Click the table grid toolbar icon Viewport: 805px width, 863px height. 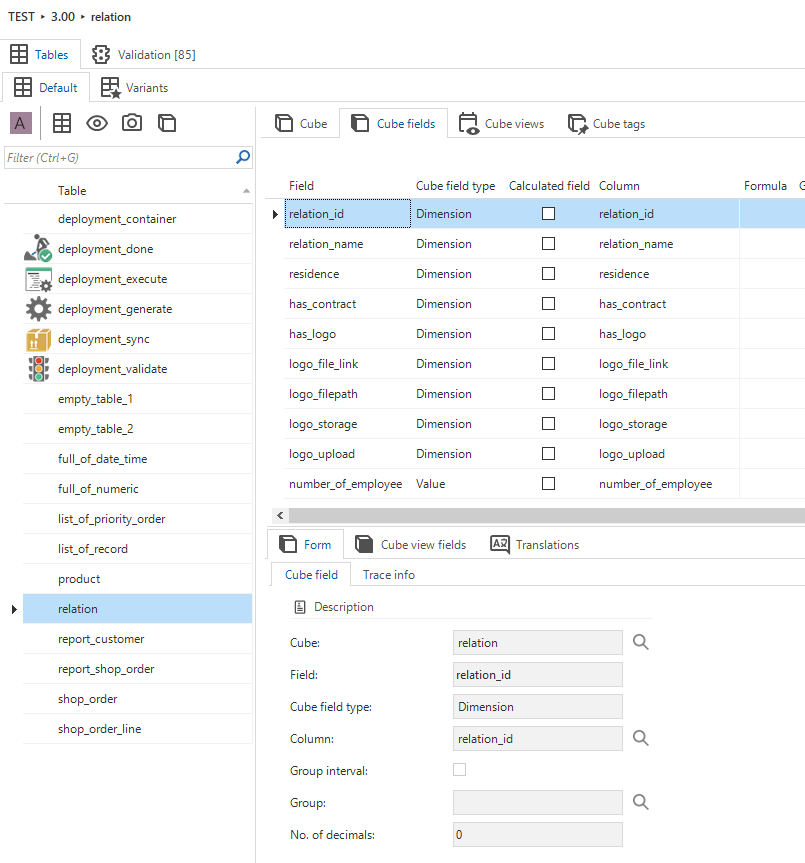coord(62,123)
